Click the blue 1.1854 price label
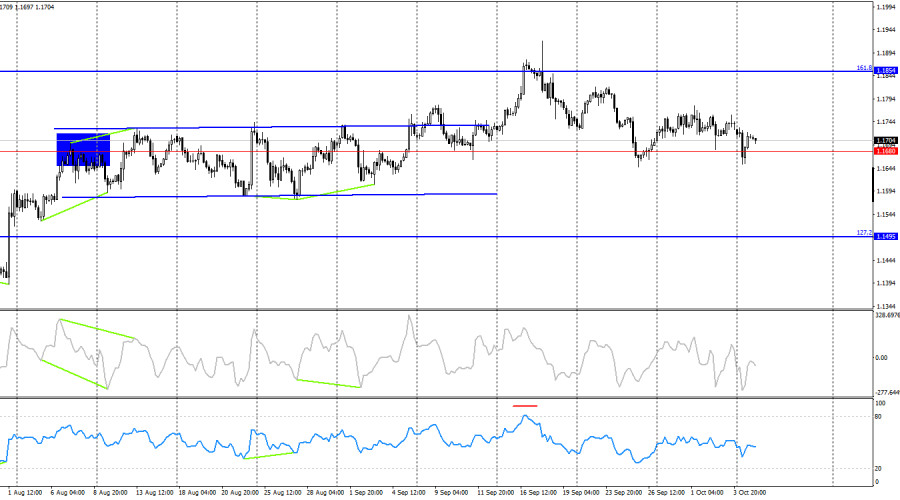The image size is (900, 500). coord(885,71)
